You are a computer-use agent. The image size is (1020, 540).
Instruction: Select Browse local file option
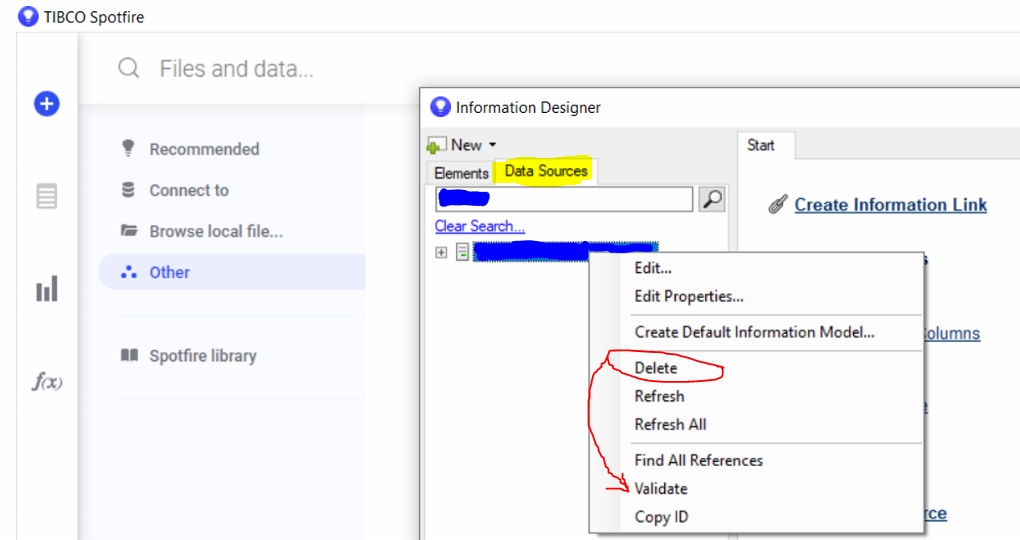[215, 231]
